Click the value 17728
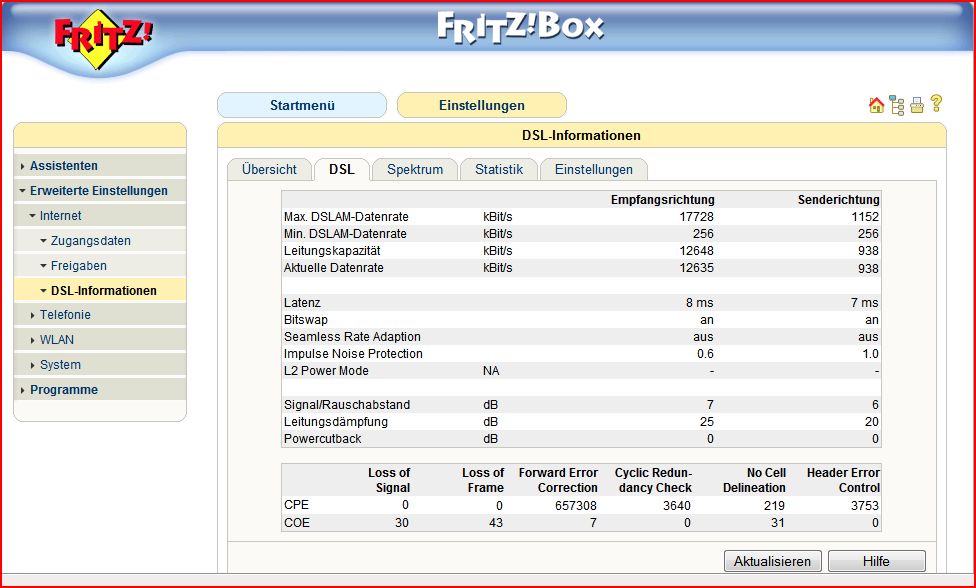Image resolution: width=976 pixels, height=588 pixels. coord(697,217)
